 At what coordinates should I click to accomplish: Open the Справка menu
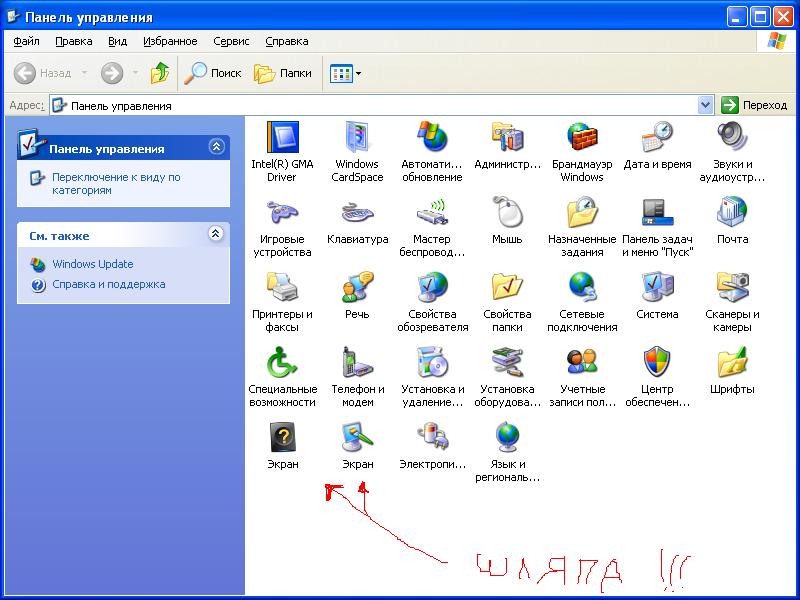[x=287, y=41]
